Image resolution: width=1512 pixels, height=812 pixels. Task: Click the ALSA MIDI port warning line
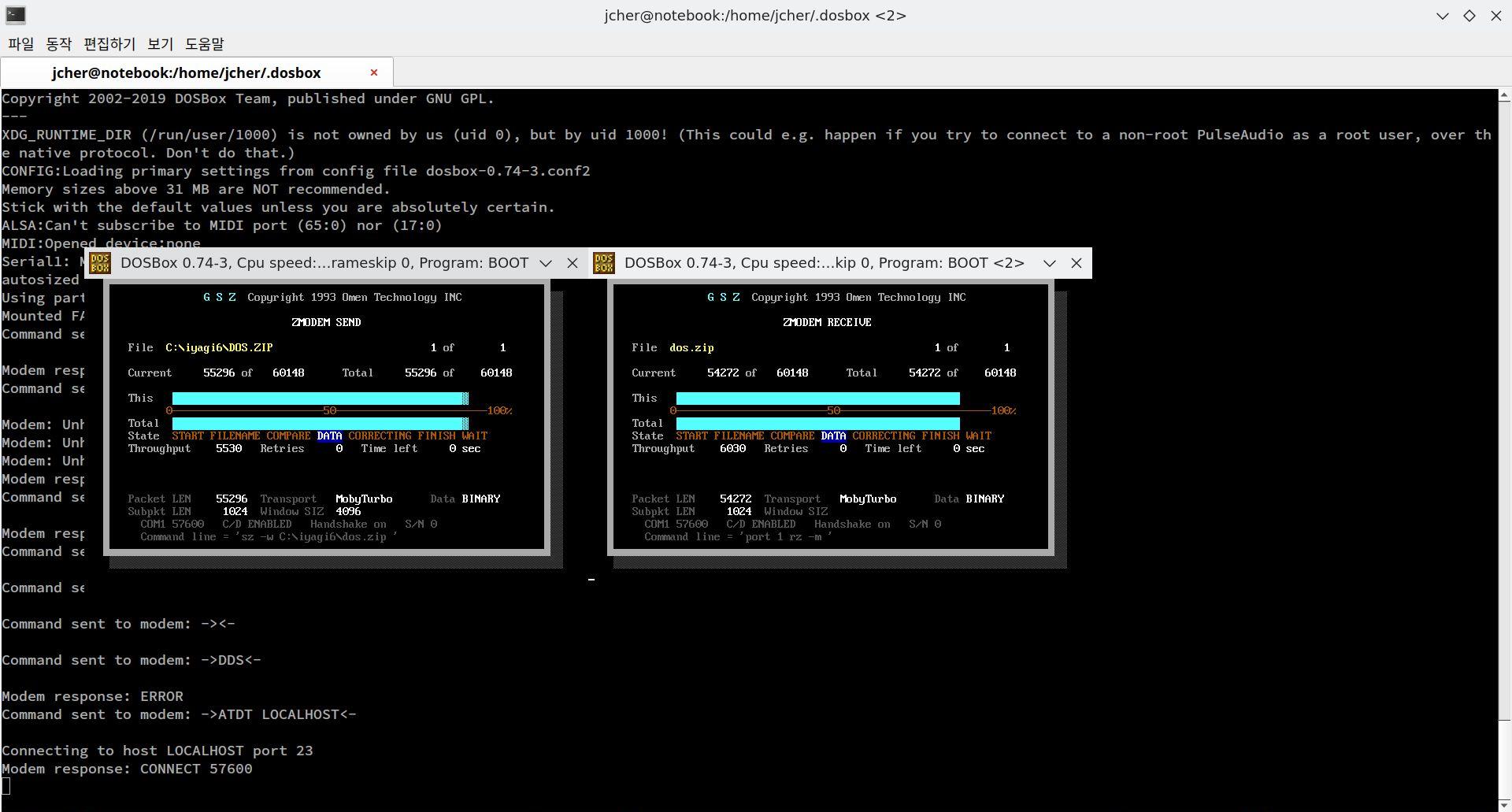221,225
